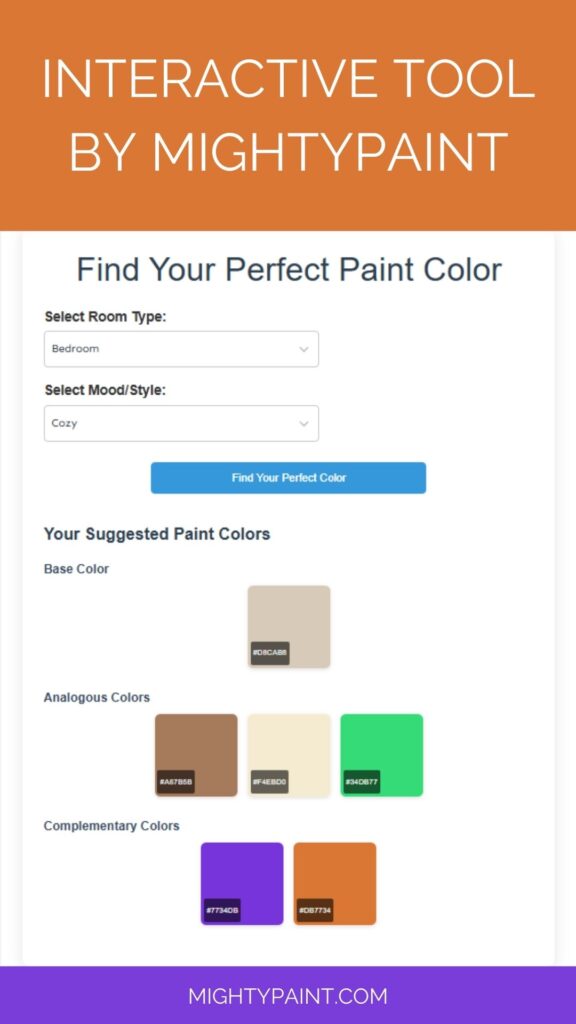
Task: Click the Cozy mood selector chevron
Action: pos(303,423)
